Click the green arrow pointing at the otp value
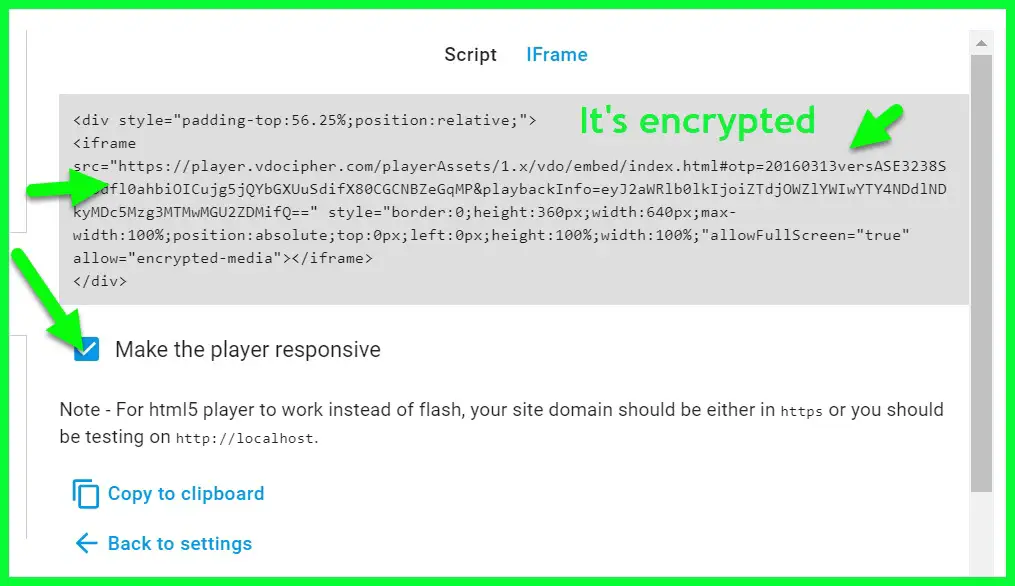 point(876,126)
